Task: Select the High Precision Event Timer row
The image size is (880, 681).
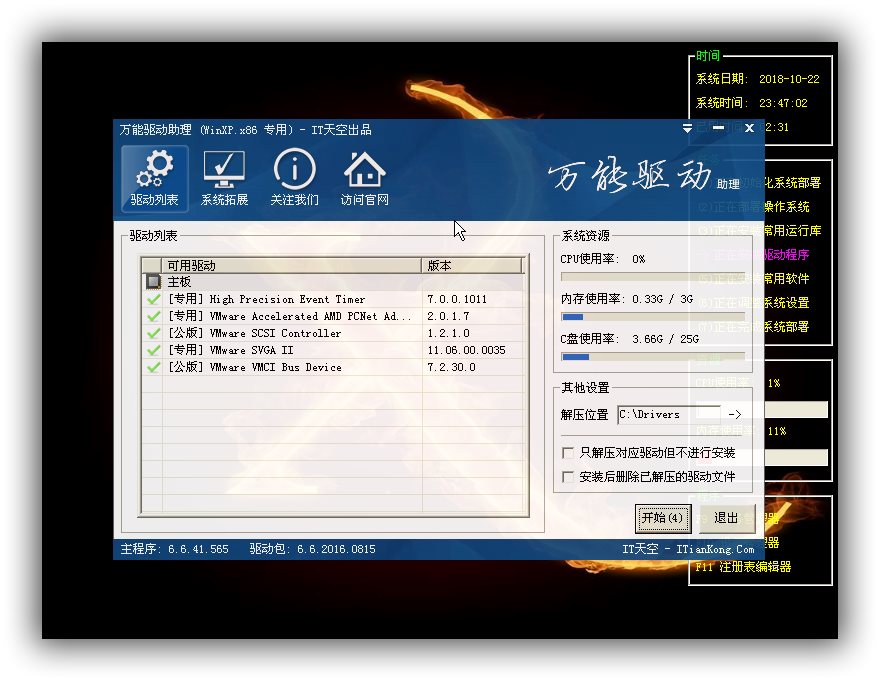Action: (x=334, y=299)
